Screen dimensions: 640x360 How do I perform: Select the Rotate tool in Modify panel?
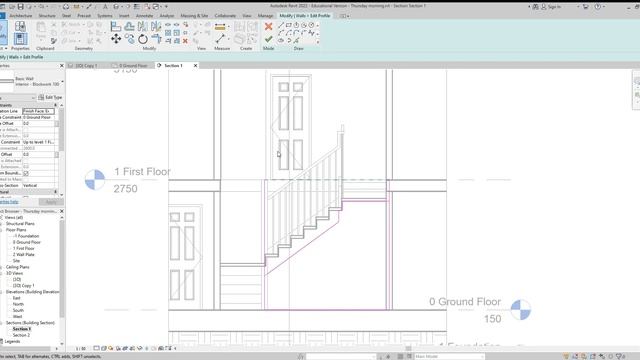click(143, 39)
